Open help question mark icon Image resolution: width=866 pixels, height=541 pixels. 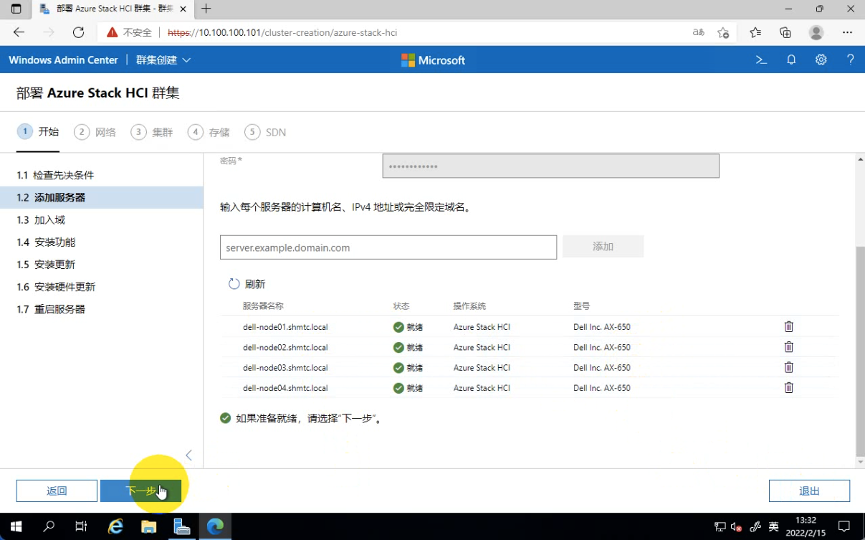[851, 60]
